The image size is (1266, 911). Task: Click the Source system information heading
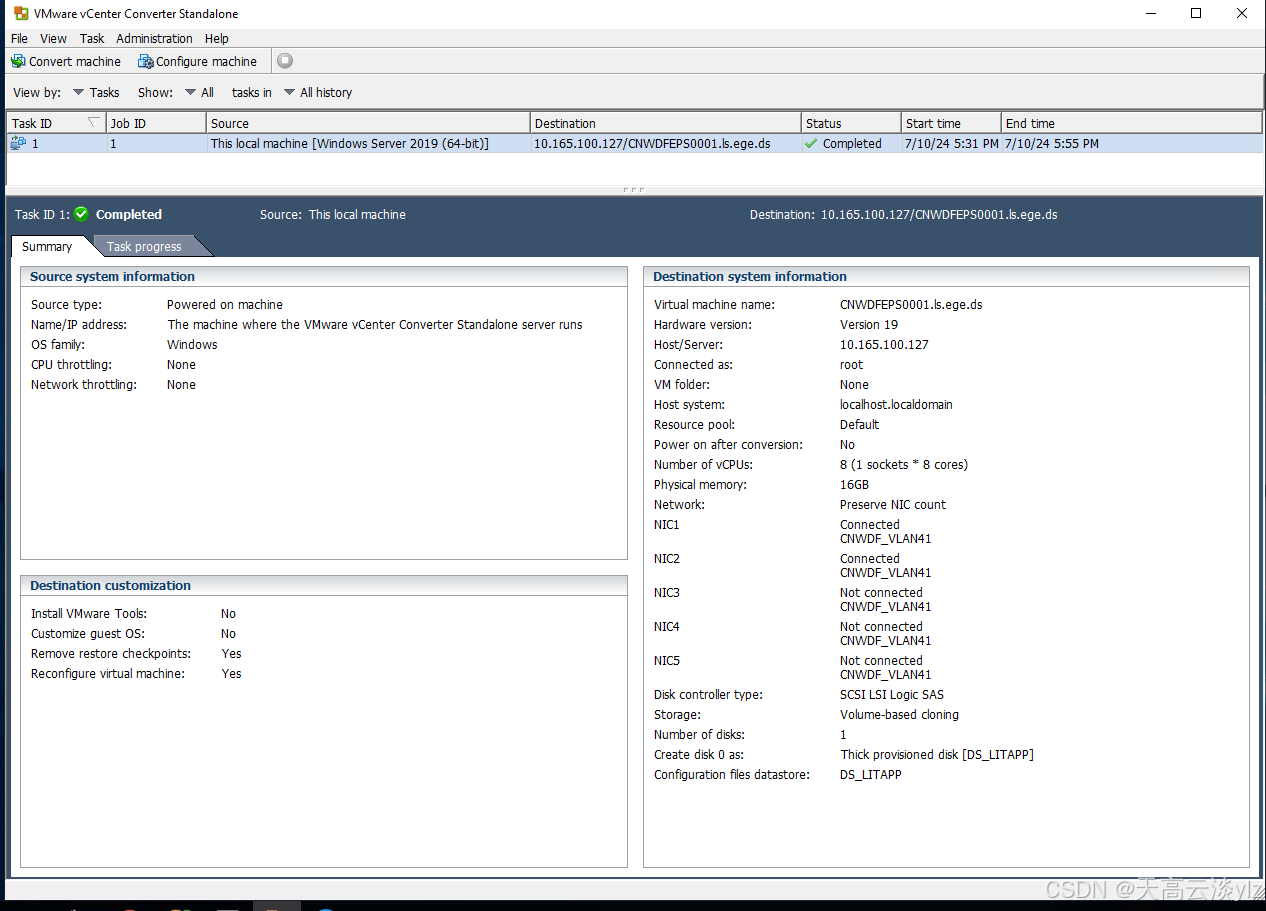112,276
